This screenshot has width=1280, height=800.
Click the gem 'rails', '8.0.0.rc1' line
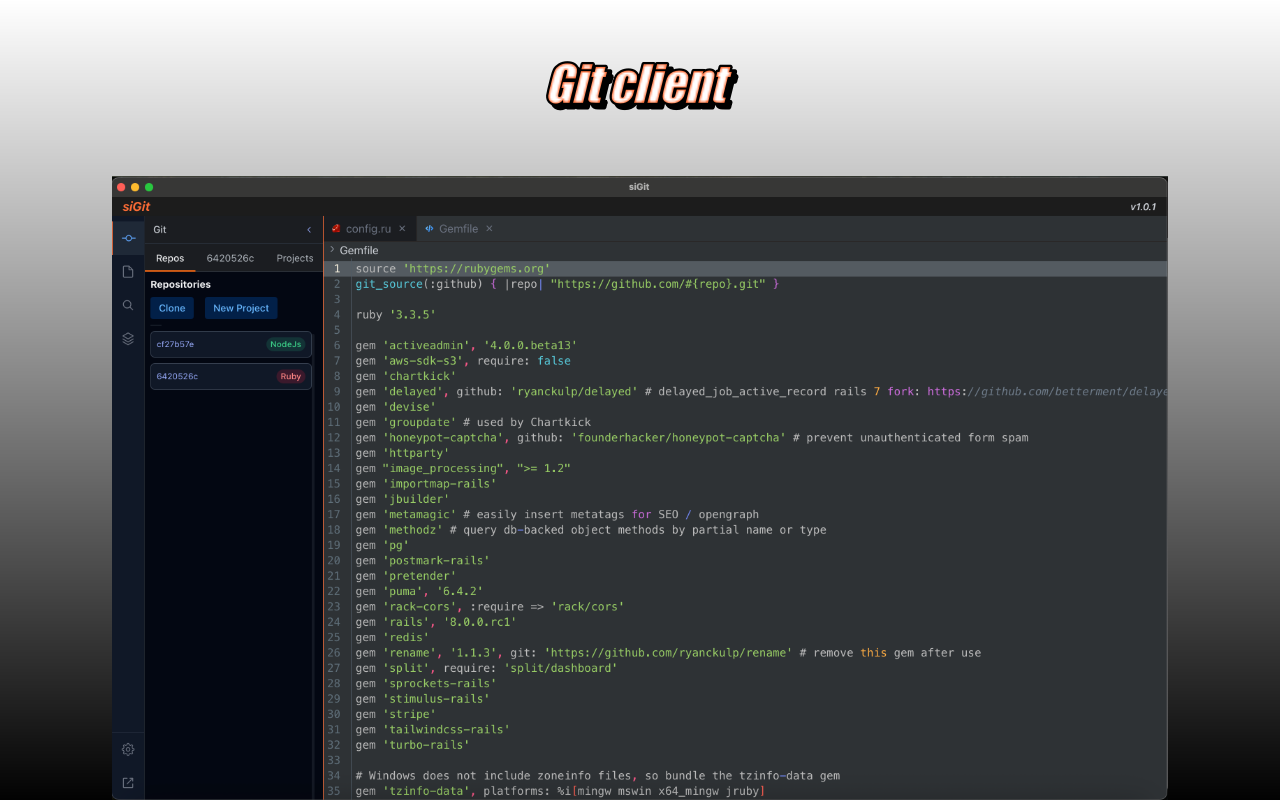(x=436, y=622)
